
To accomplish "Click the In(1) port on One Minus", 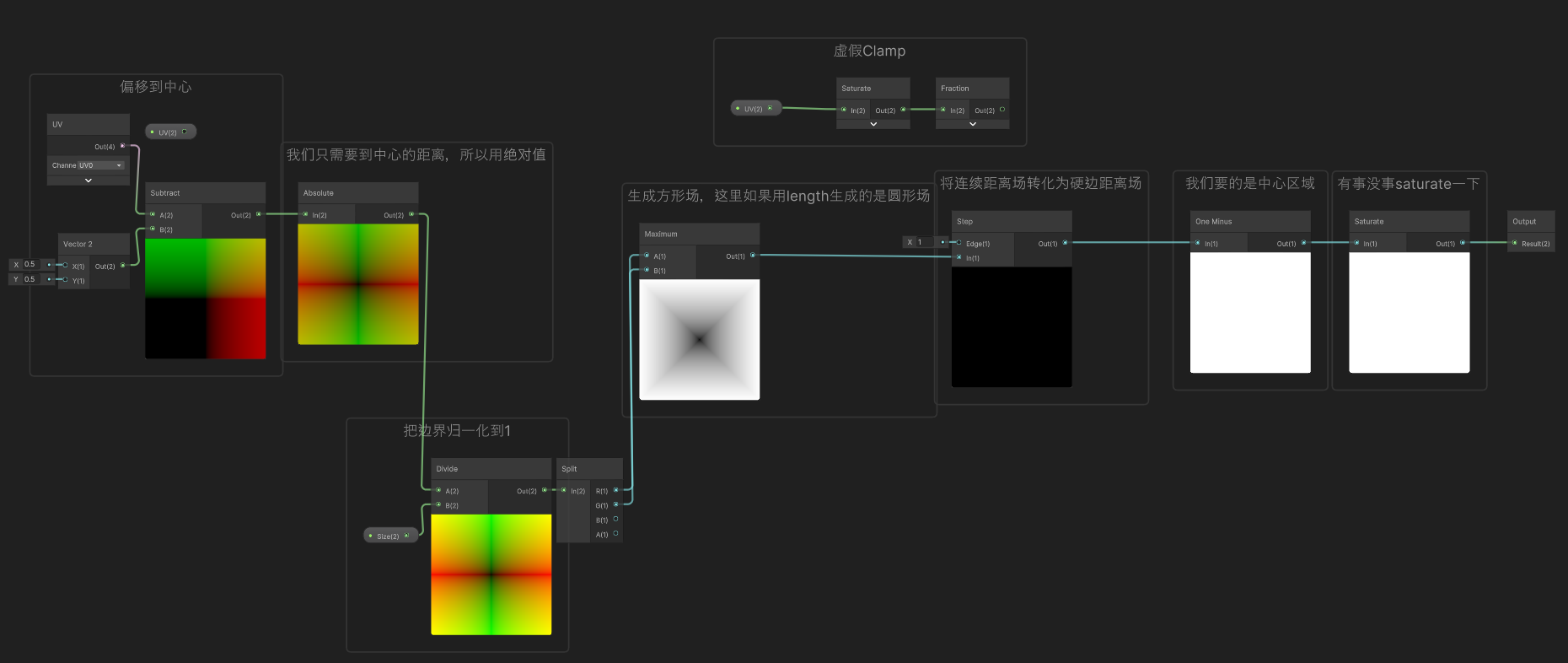I will [x=1197, y=243].
